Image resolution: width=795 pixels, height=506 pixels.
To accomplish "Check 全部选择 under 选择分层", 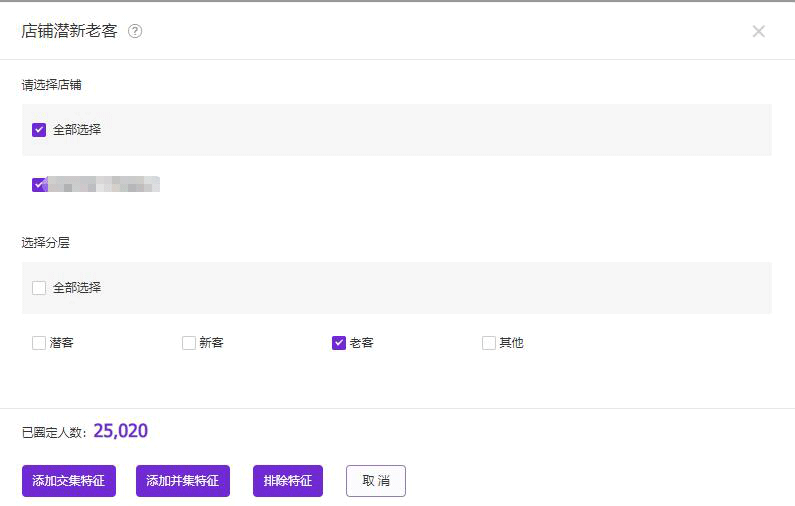I will [x=39, y=288].
